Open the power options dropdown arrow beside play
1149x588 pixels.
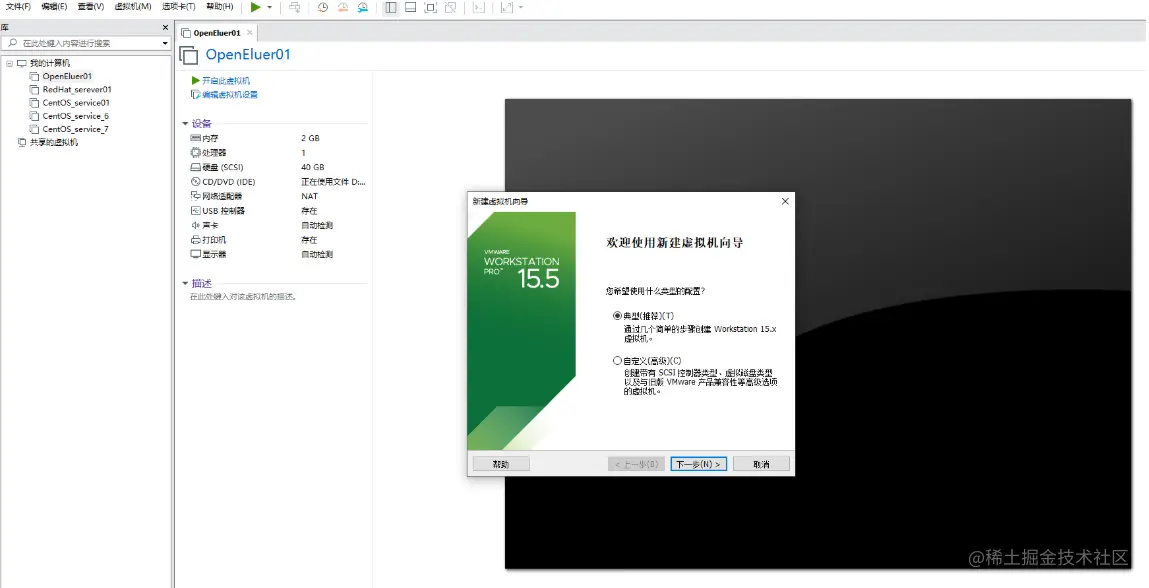click(x=270, y=7)
